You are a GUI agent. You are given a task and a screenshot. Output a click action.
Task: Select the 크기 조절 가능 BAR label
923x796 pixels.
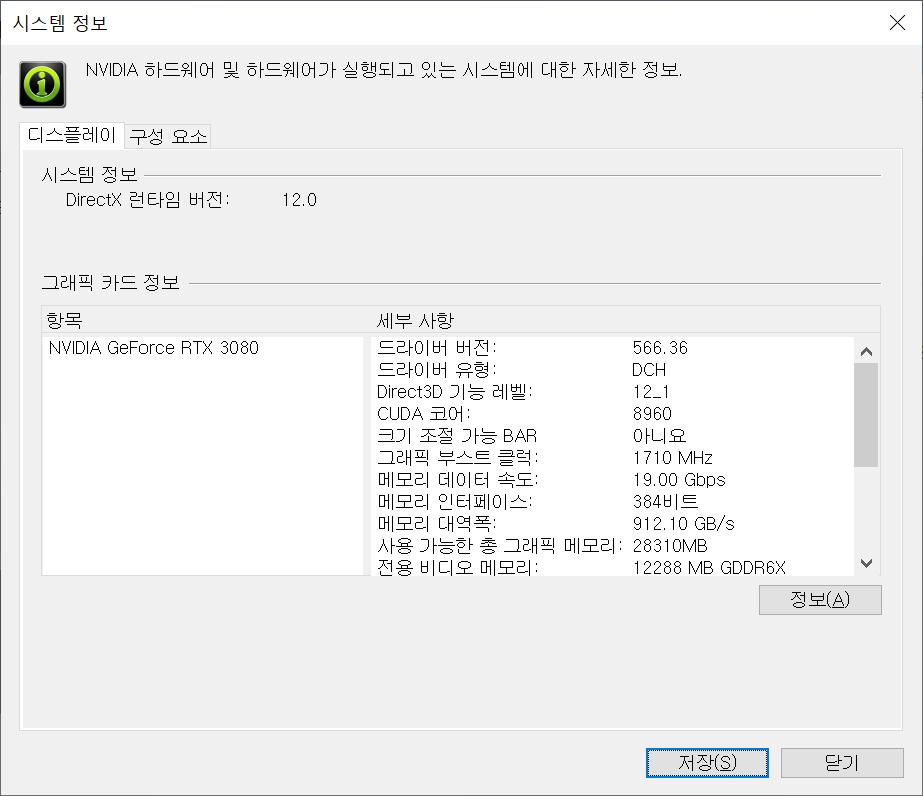(x=457, y=436)
